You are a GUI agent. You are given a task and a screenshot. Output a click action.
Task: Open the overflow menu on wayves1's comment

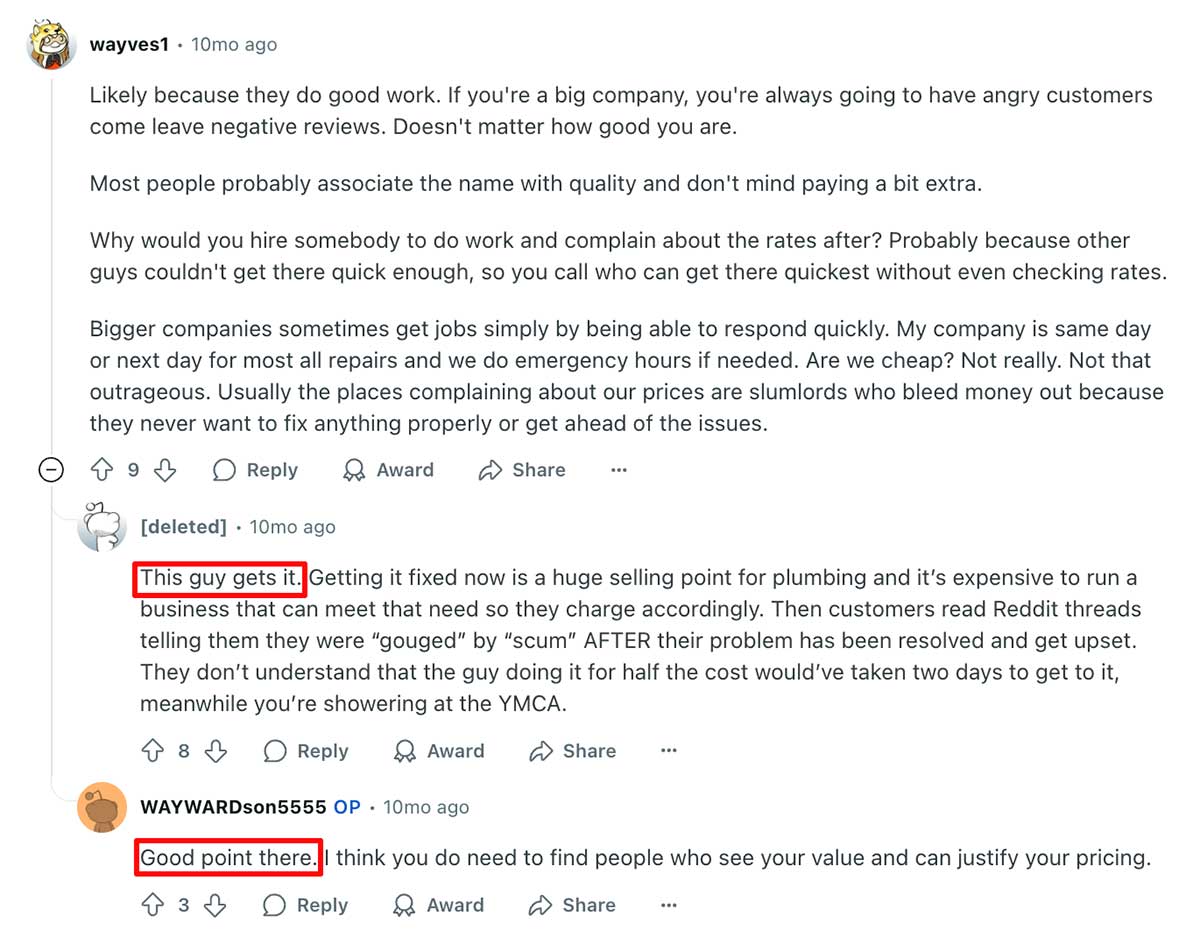(618, 470)
